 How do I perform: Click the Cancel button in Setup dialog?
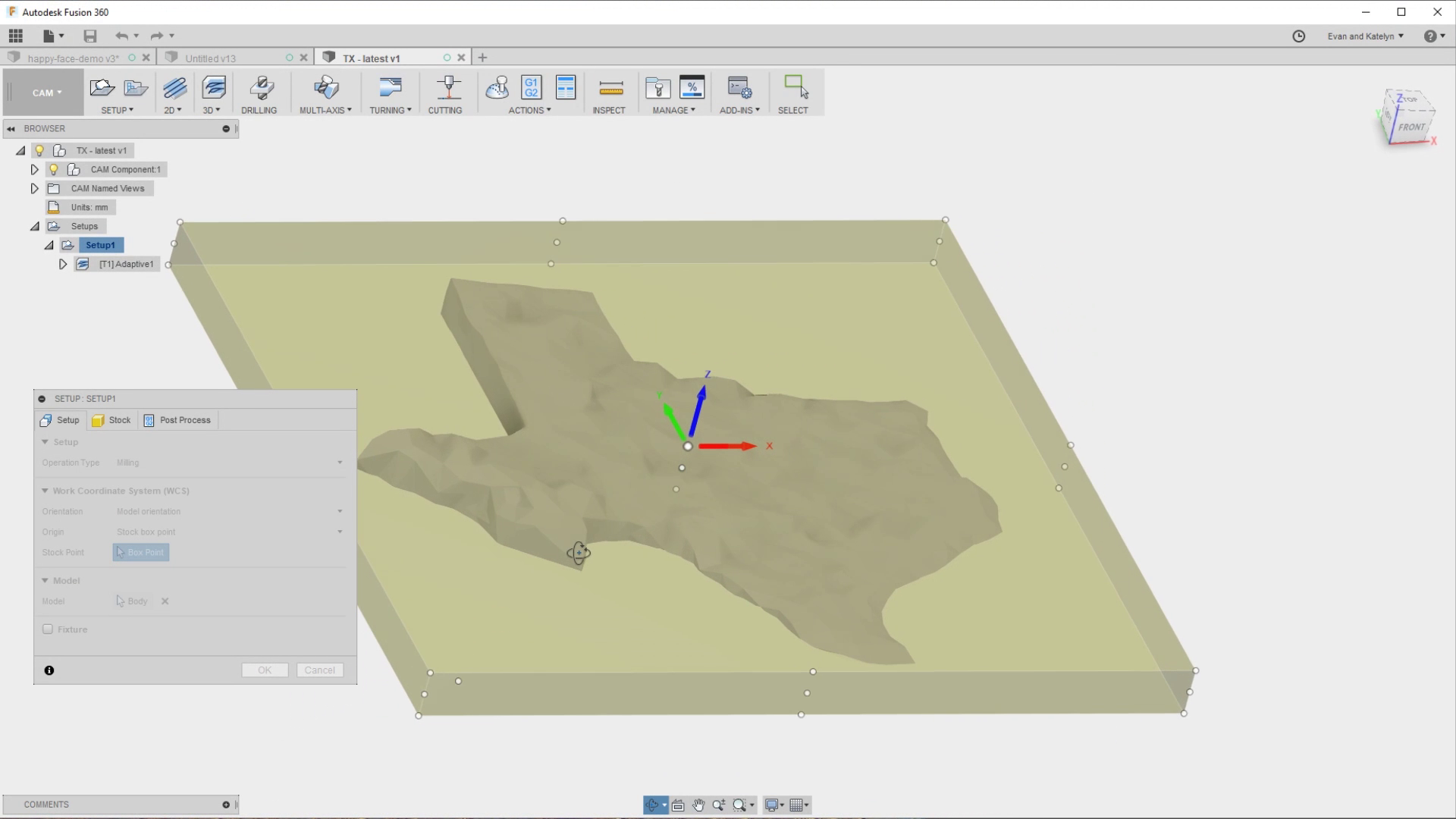point(319,670)
